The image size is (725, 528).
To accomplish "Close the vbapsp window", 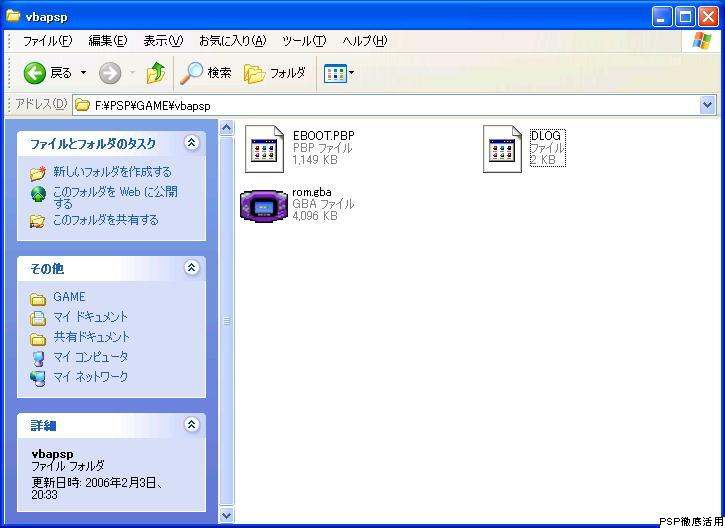I will tap(708, 17).
